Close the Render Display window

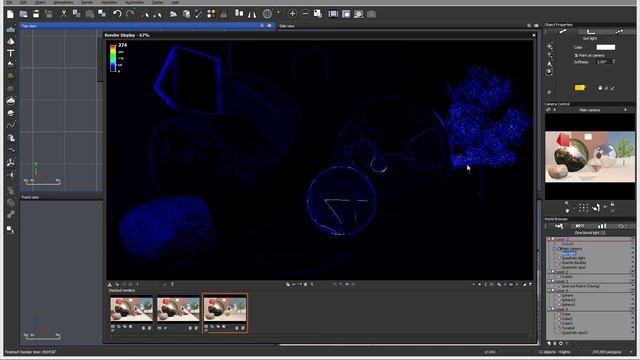533,36
